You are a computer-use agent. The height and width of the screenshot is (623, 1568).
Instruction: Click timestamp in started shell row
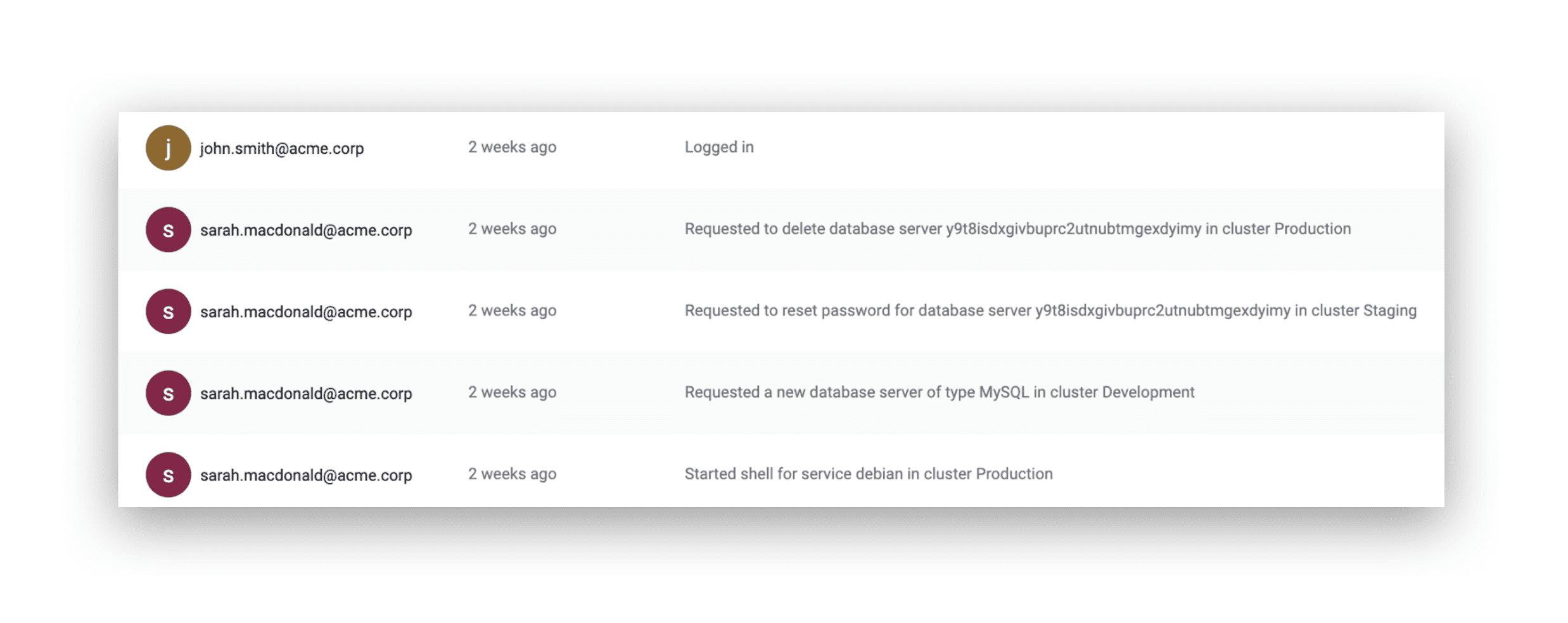(x=512, y=474)
